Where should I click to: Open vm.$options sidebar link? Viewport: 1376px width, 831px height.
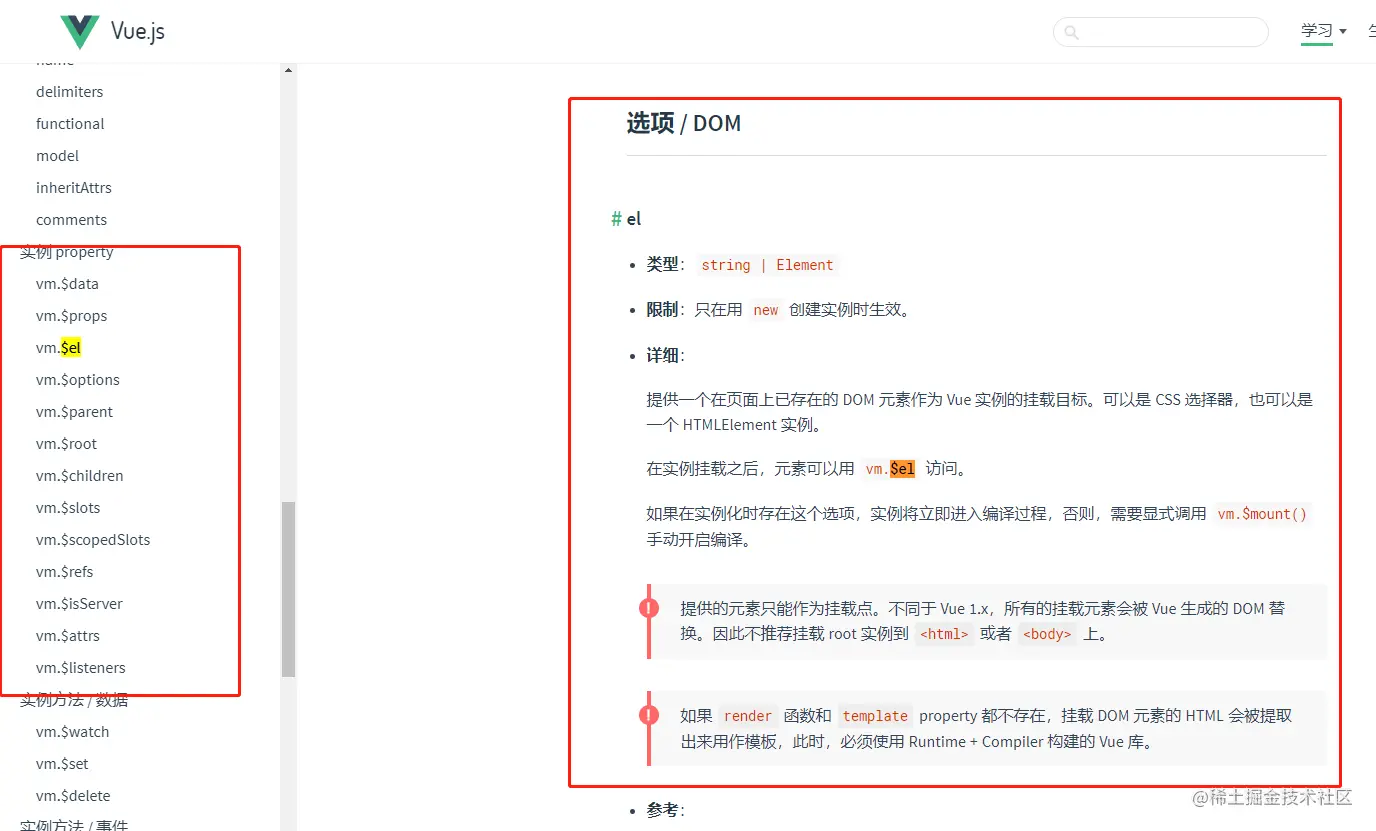coord(78,380)
